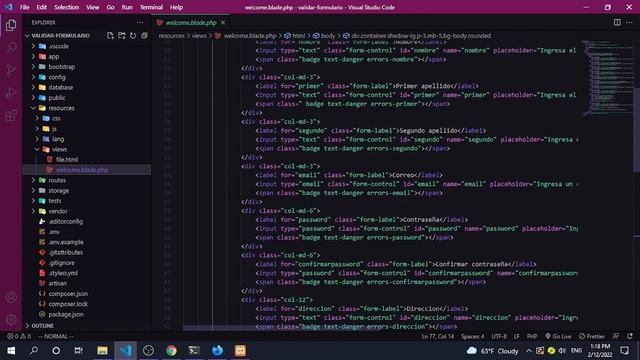Click the Go Live status bar button
640x360 pixels.
(558, 336)
